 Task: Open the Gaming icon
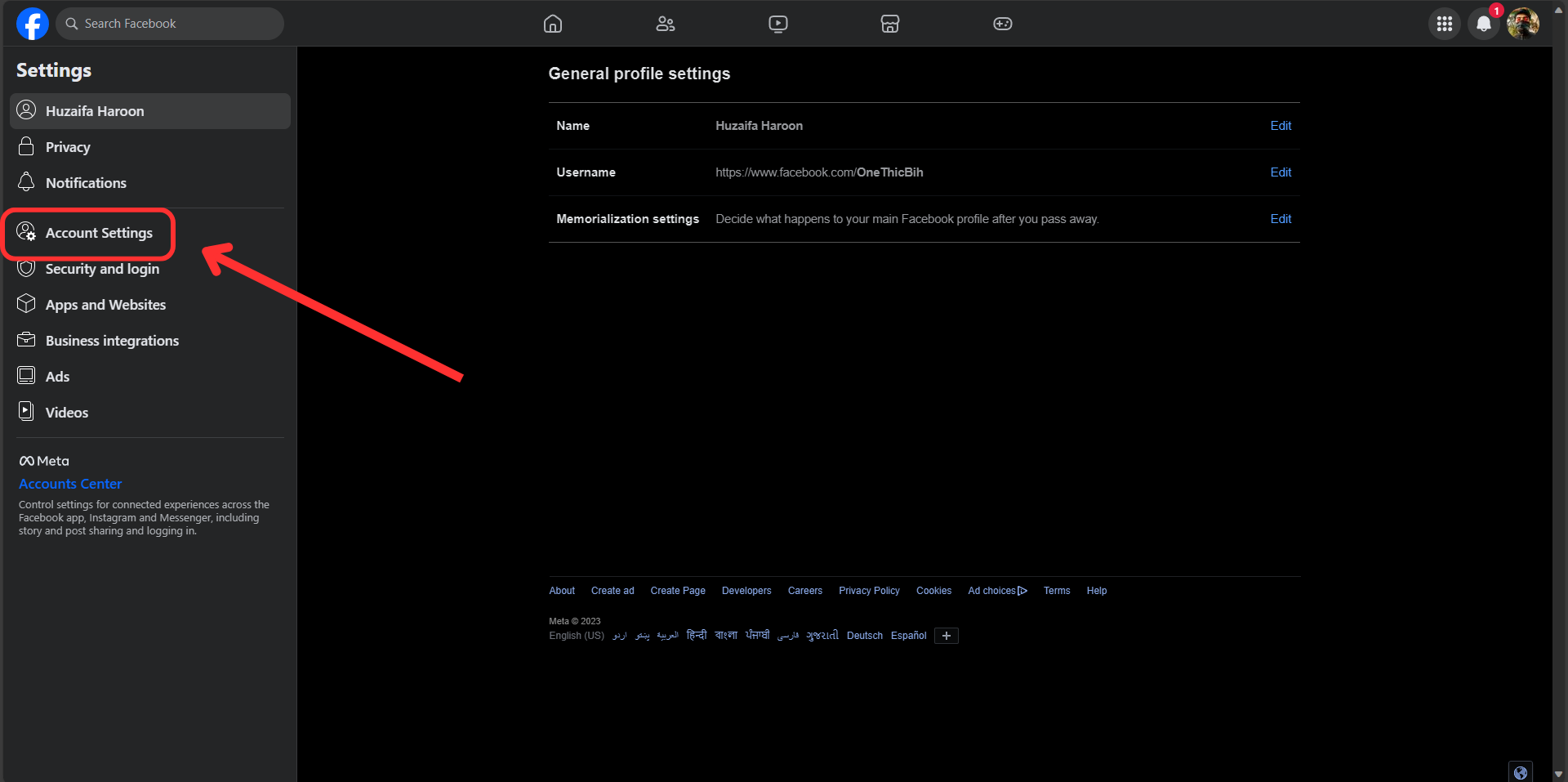point(1003,24)
